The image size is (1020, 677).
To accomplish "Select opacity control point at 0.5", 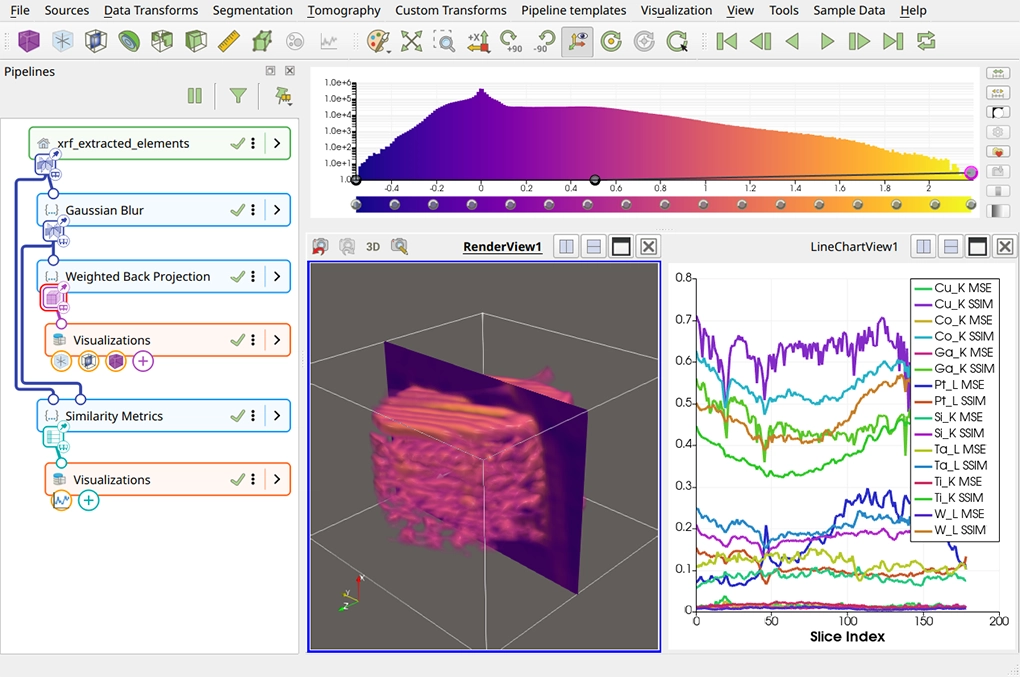I will coord(595,179).
